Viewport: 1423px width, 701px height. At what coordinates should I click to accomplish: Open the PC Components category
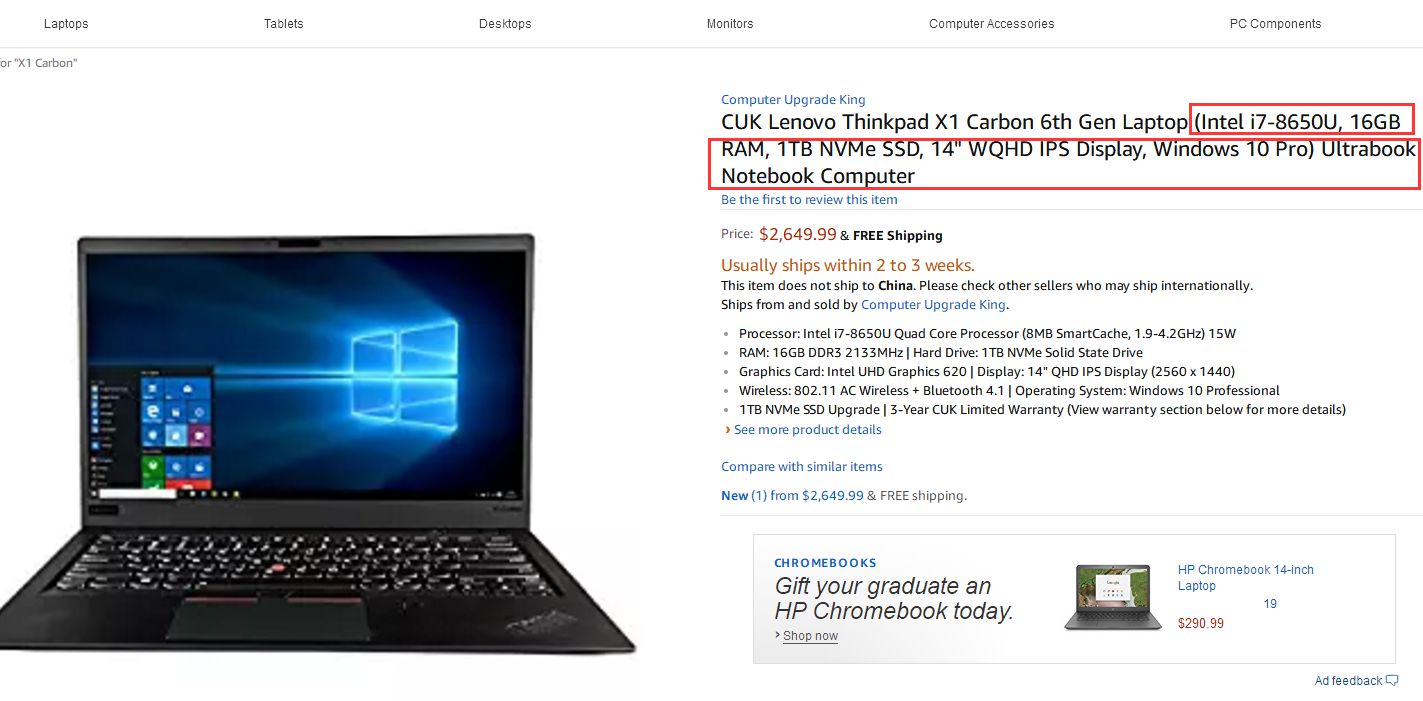(x=1275, y=24)
